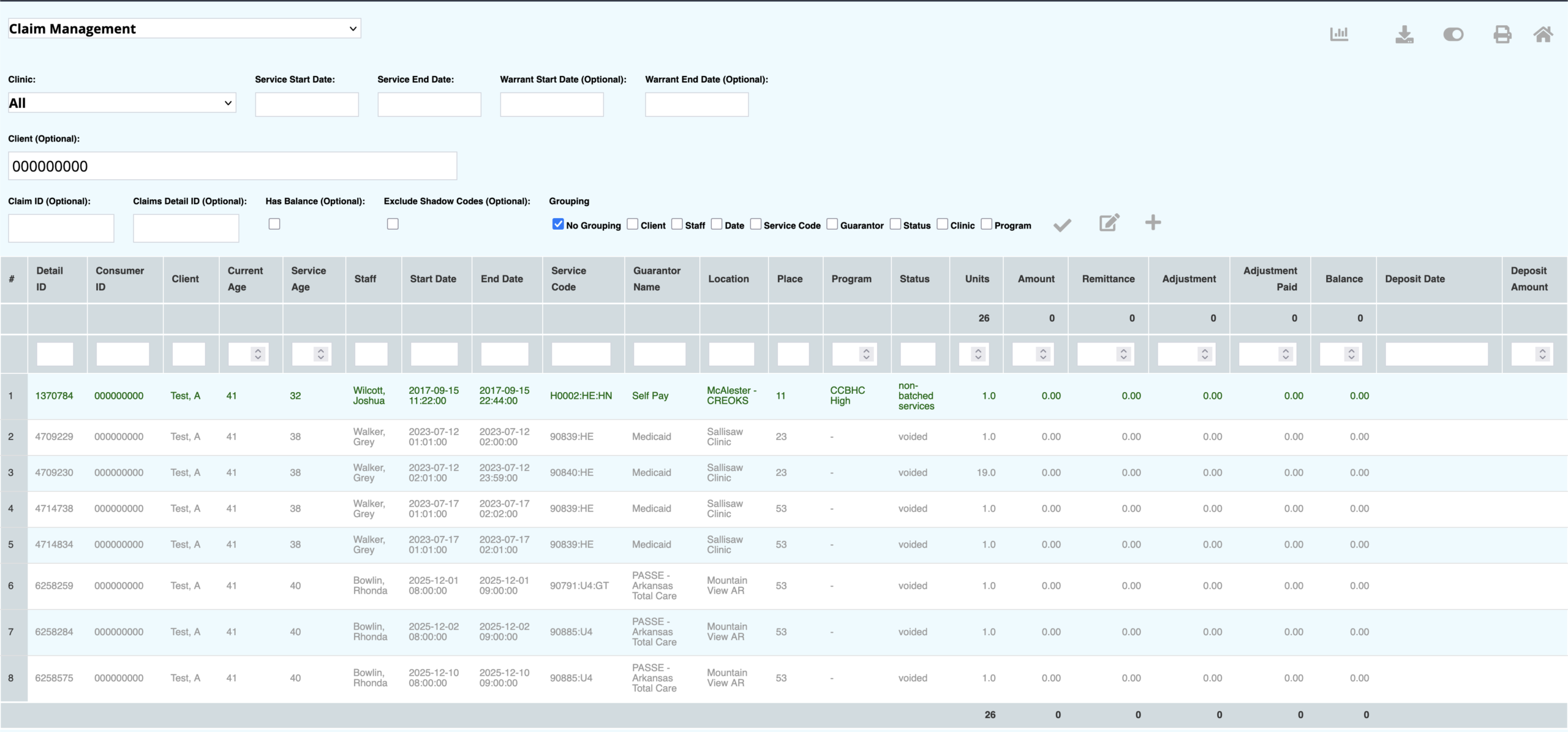Screen dimensions: 1568x732
Task: Click the 19.0 units cell
Action: pos(986,472)
